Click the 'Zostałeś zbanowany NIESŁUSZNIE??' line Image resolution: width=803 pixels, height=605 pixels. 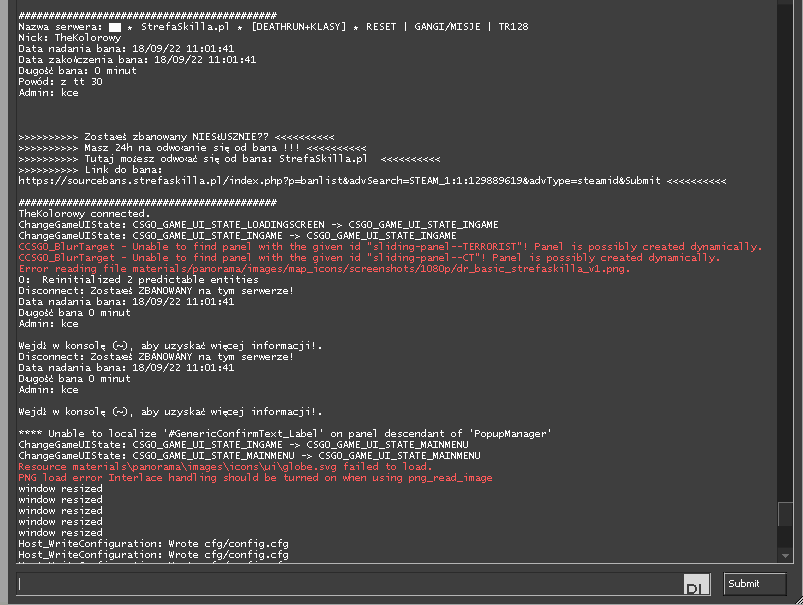[x=176, y=137]
